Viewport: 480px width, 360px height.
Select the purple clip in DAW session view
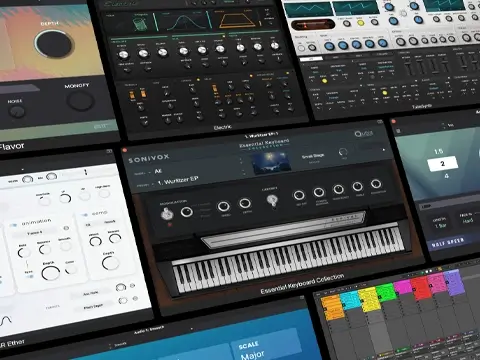tap(455, 283)
